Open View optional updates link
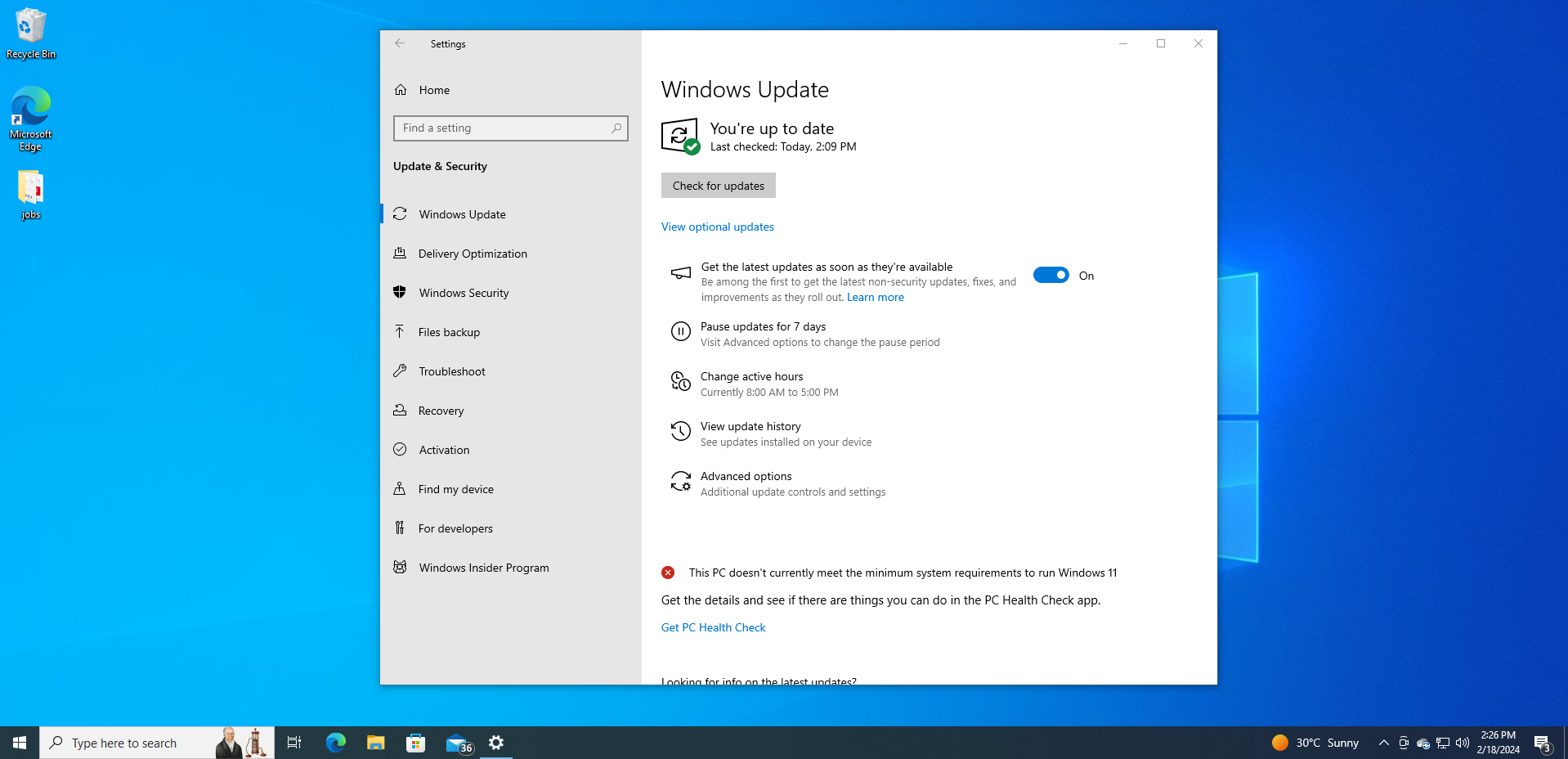 point(717,227)
